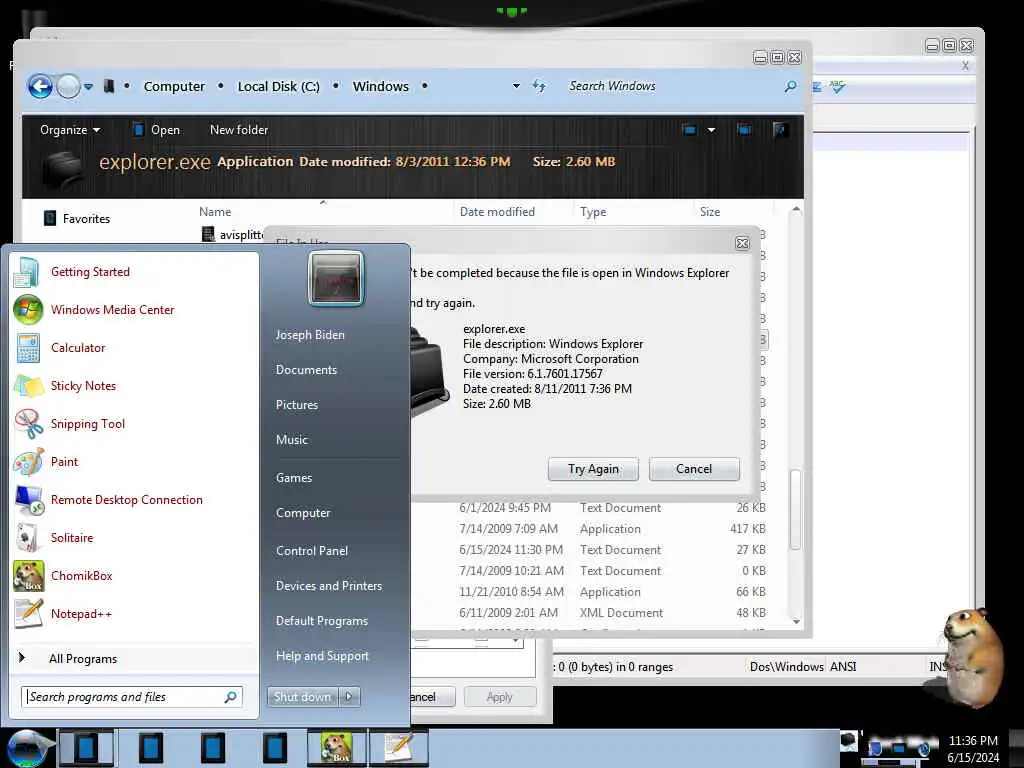Image resolution: width=1024 pixels, height=768 pixels.
Task: Click Try Again in File In Use dialog
Action: click(593, 469)
